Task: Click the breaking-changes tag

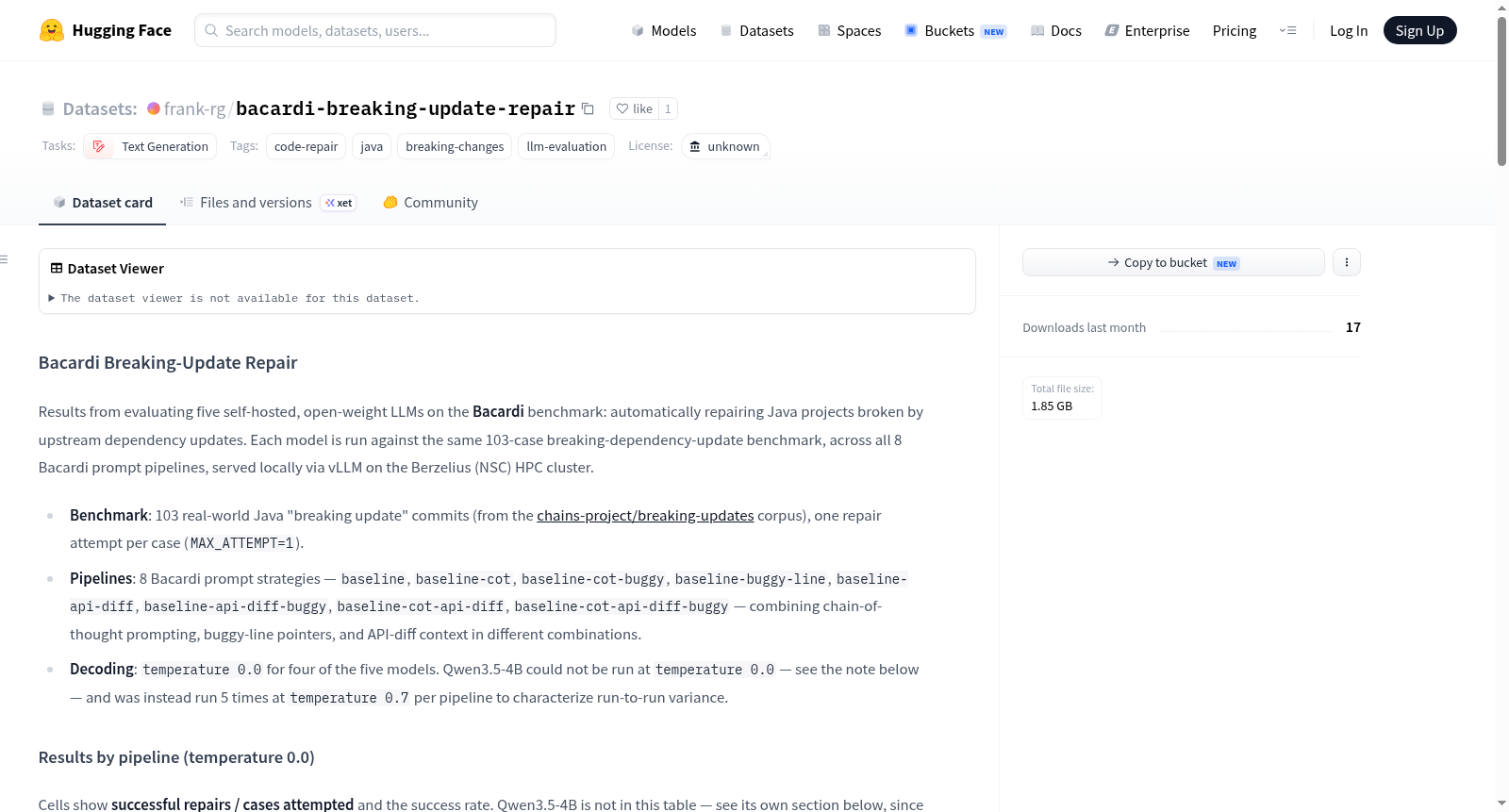Action: pos(455,146)
